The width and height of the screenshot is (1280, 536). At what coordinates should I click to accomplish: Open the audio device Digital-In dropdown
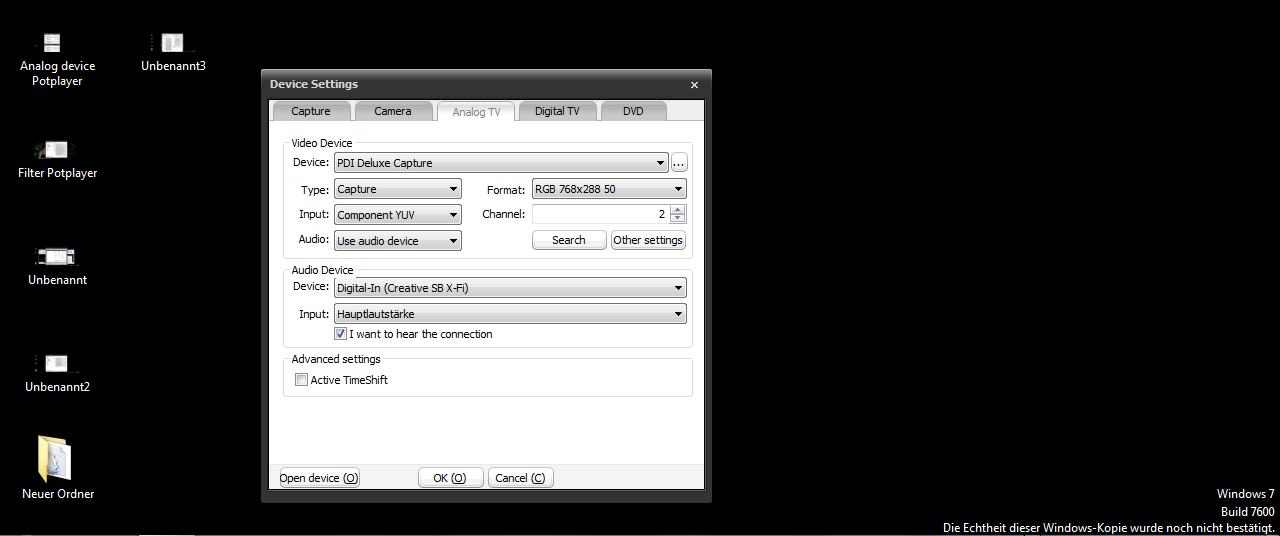(x=510, y=288)
